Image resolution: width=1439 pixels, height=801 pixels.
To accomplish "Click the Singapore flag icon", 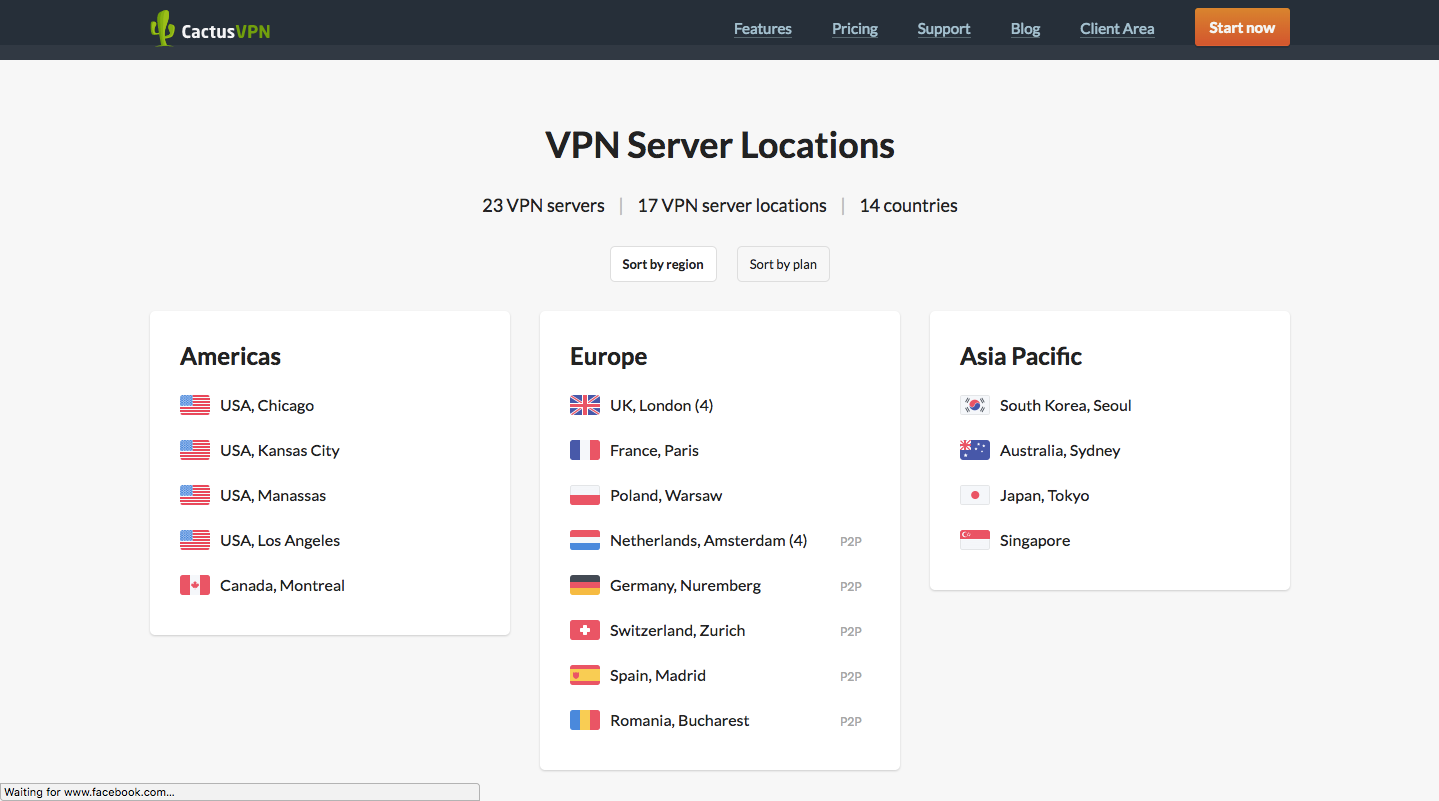I will tap(975, 540).
